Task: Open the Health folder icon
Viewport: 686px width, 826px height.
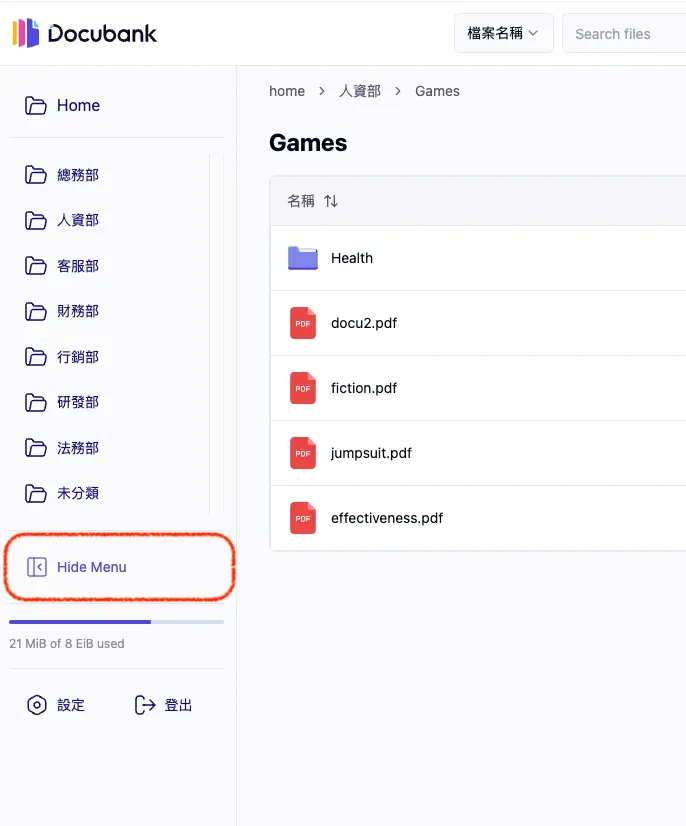Action: 302,258
